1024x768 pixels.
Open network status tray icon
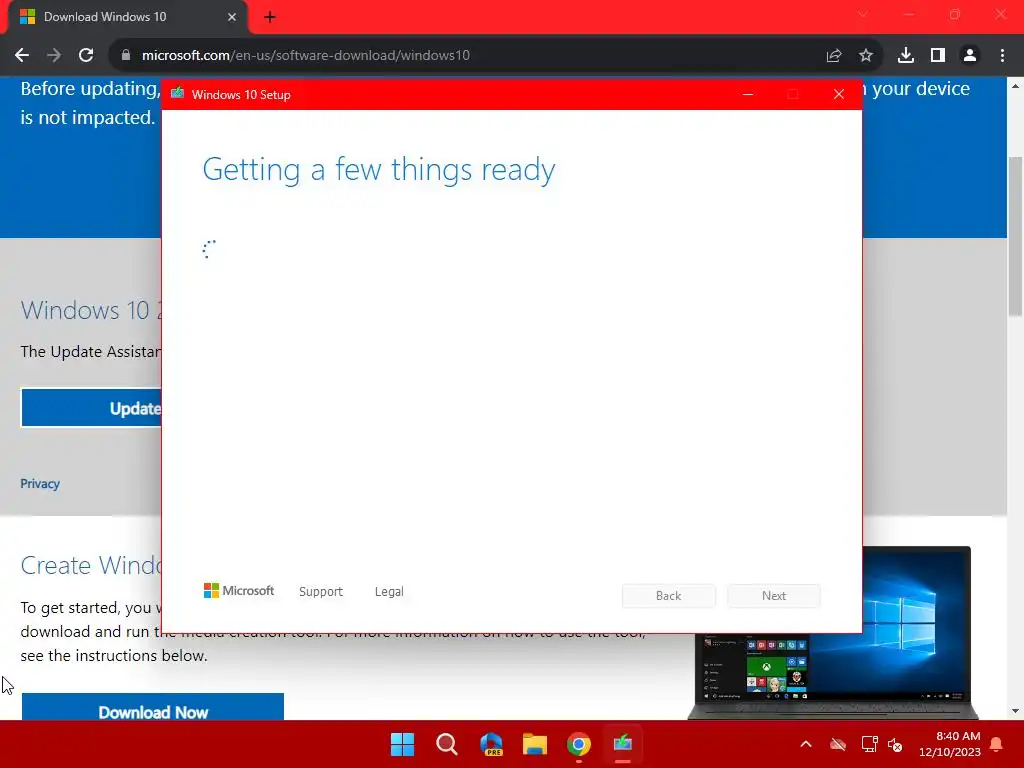[x=869, y=744]
